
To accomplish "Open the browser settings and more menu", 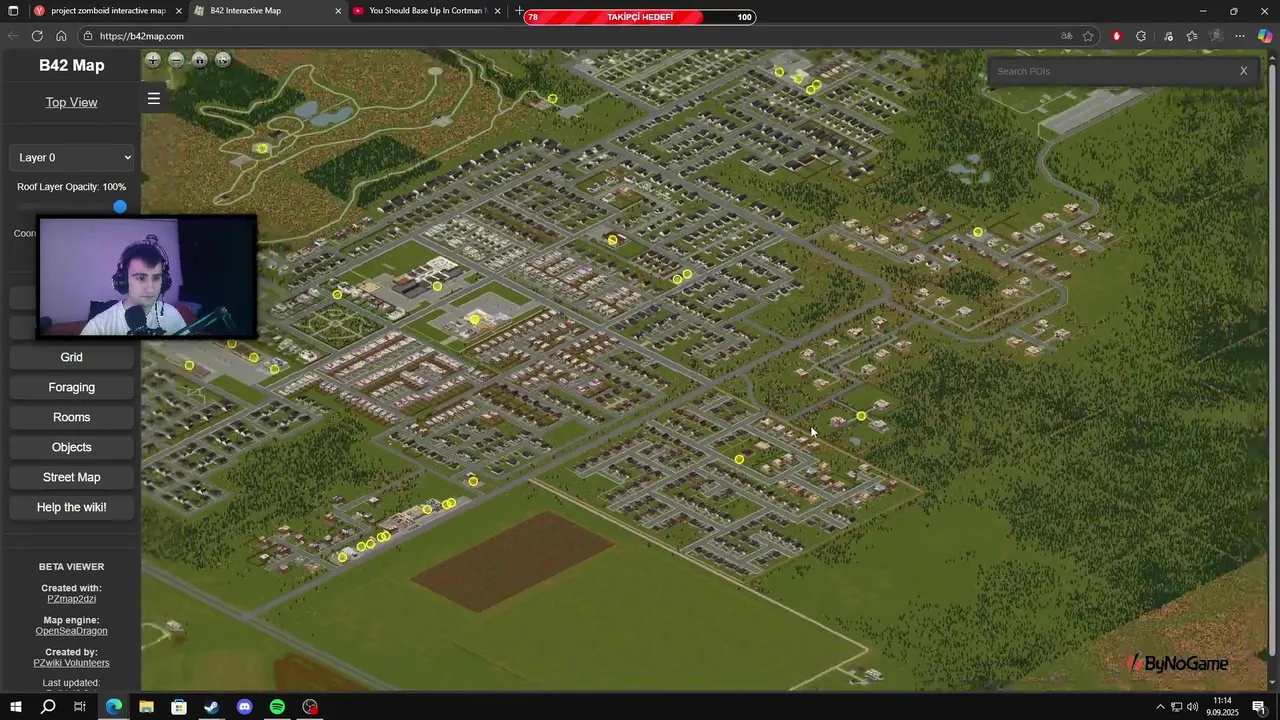I will click(1240, 36).
